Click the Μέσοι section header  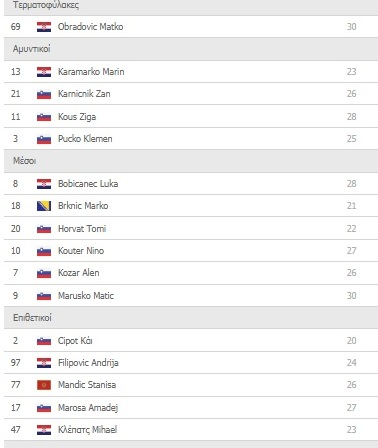coord(191,161)
